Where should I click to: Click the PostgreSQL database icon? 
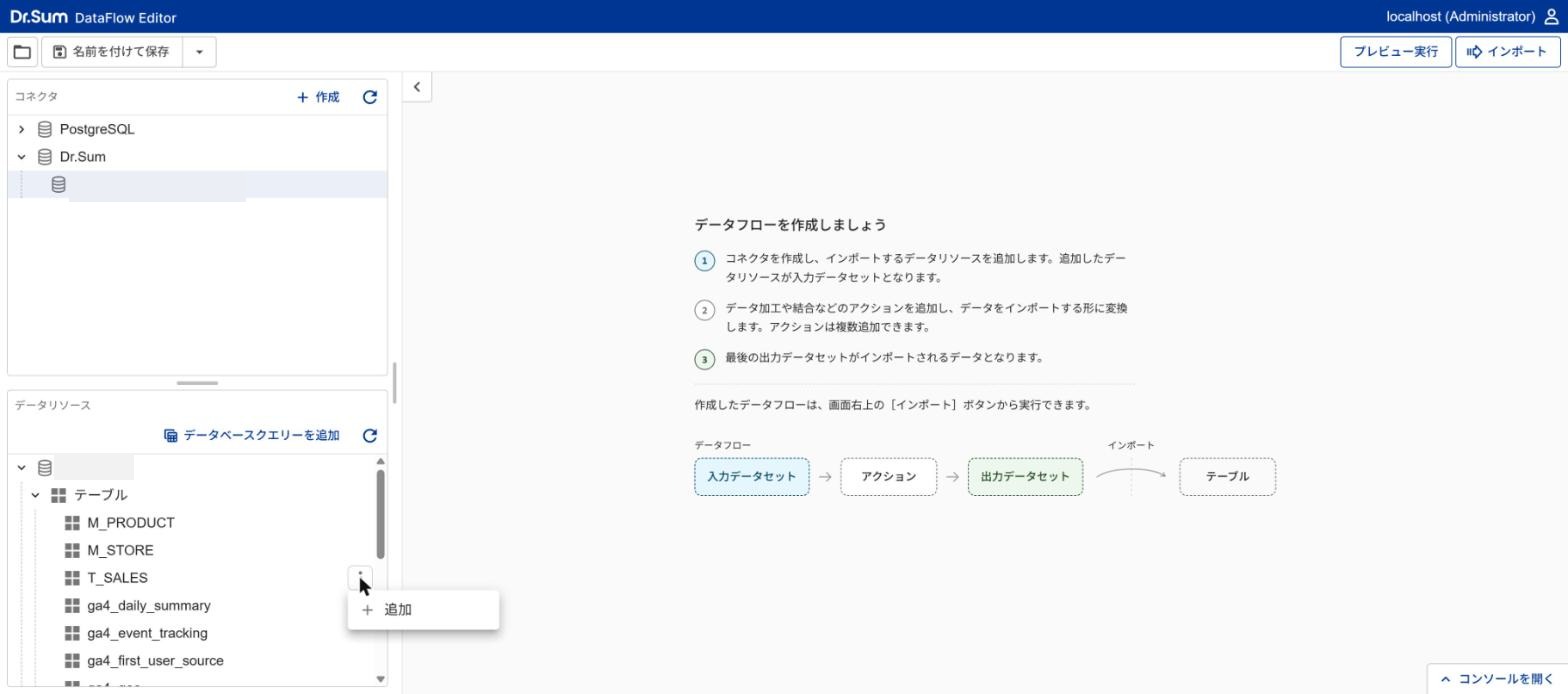pos(45,129)
